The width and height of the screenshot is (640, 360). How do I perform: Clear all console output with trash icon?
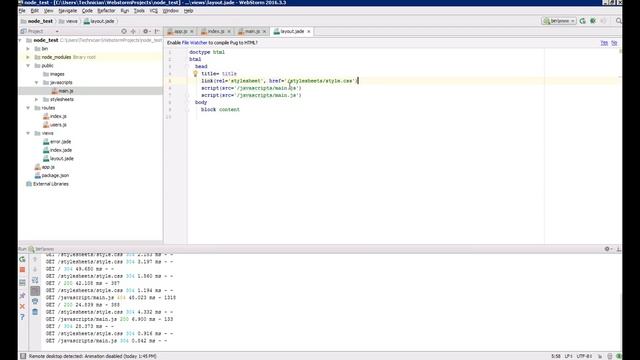coord(35,312)
